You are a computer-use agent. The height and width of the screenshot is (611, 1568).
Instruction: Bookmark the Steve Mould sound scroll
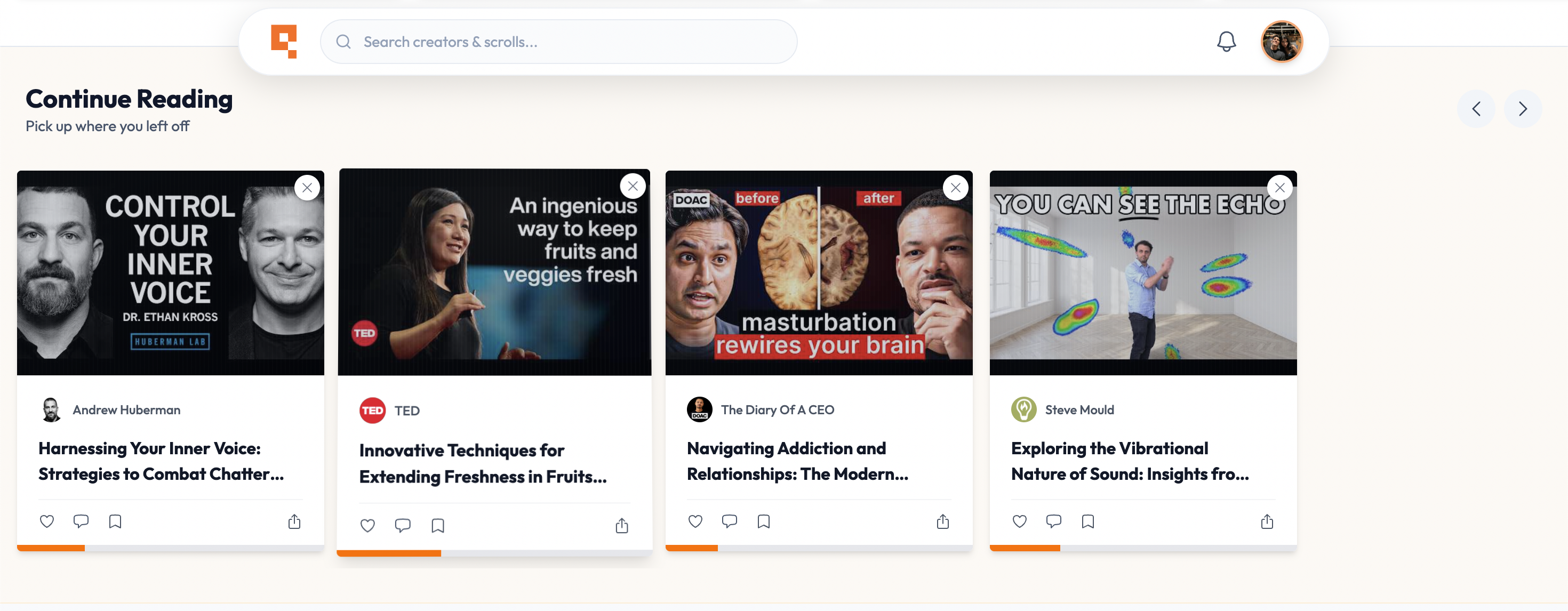click(x=1088, y=521)
